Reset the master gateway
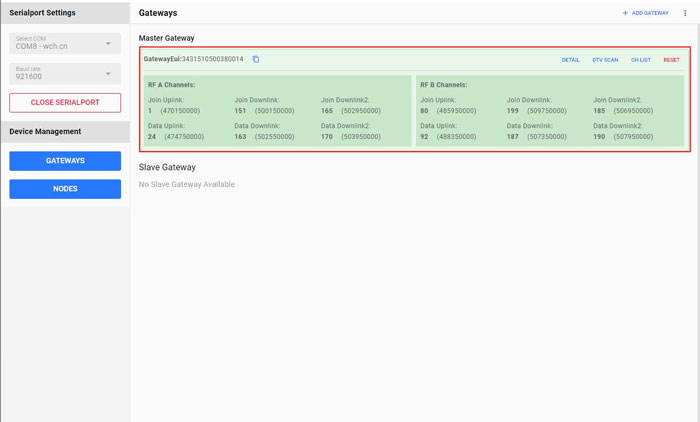This screenshot has height=422, width=700. 671,60
